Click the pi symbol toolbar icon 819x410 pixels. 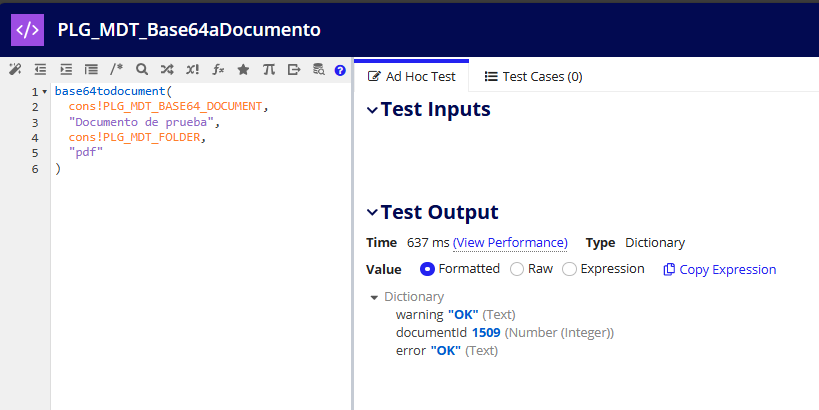(x=268, y=70)
